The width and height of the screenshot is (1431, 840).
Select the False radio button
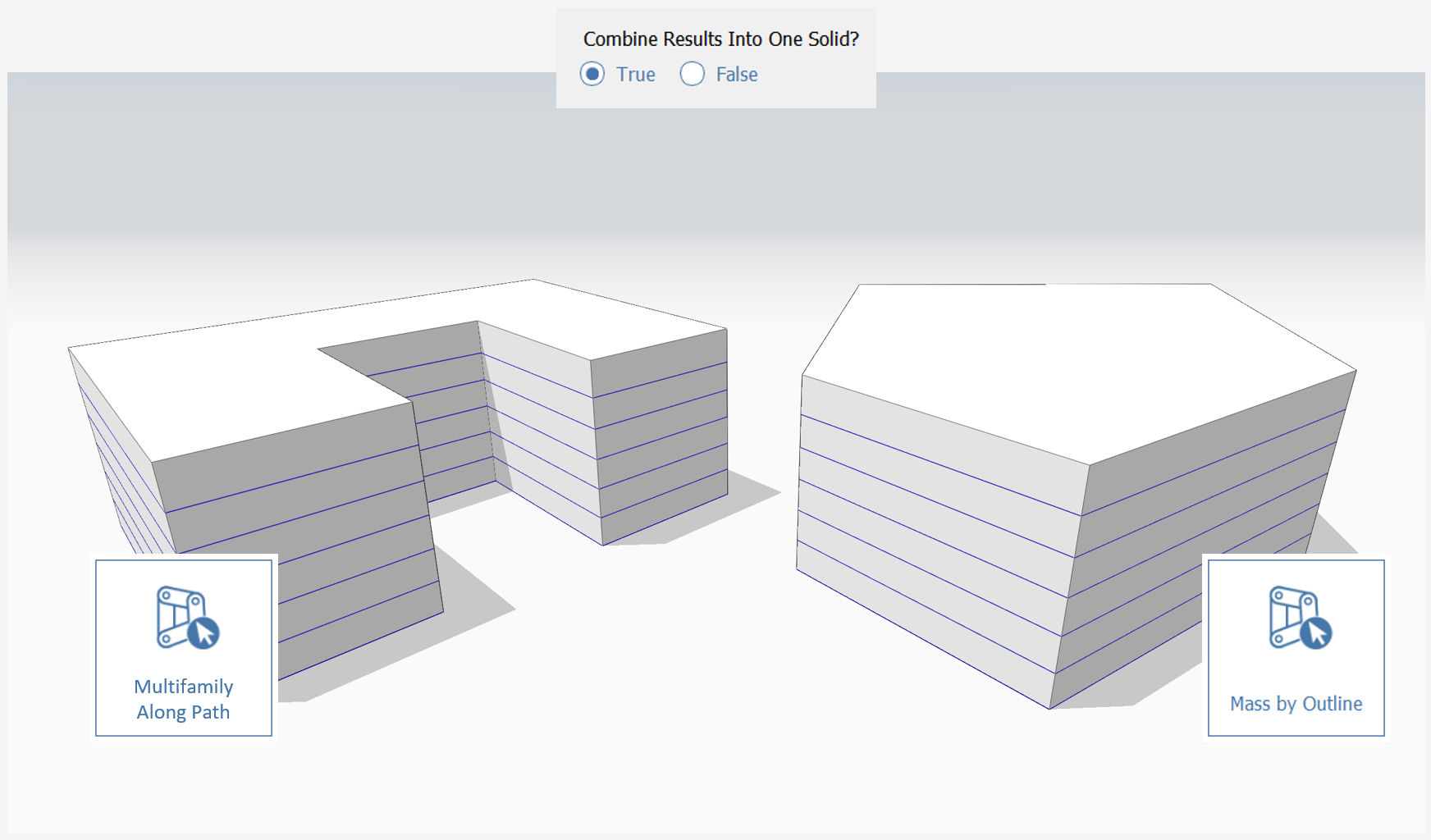[692, 74]
